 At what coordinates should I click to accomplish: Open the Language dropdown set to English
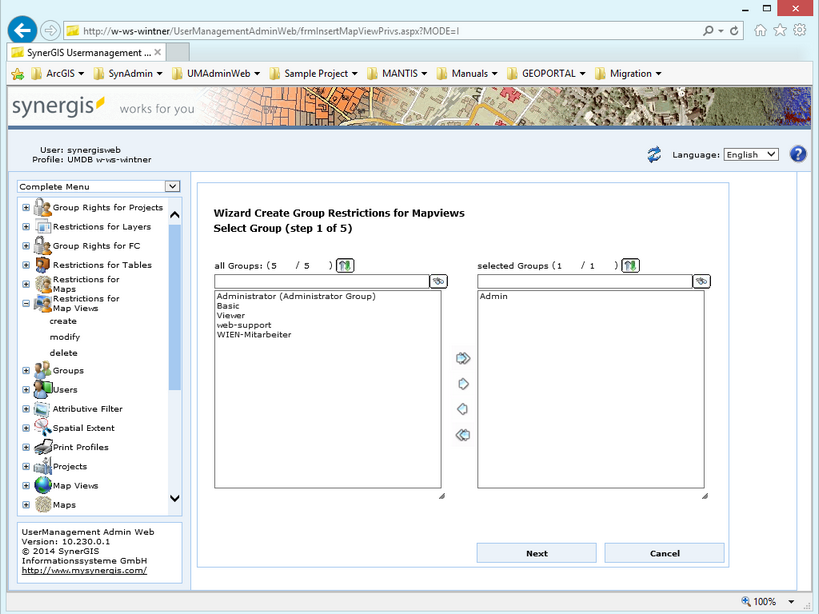click(x=751, y=153)
